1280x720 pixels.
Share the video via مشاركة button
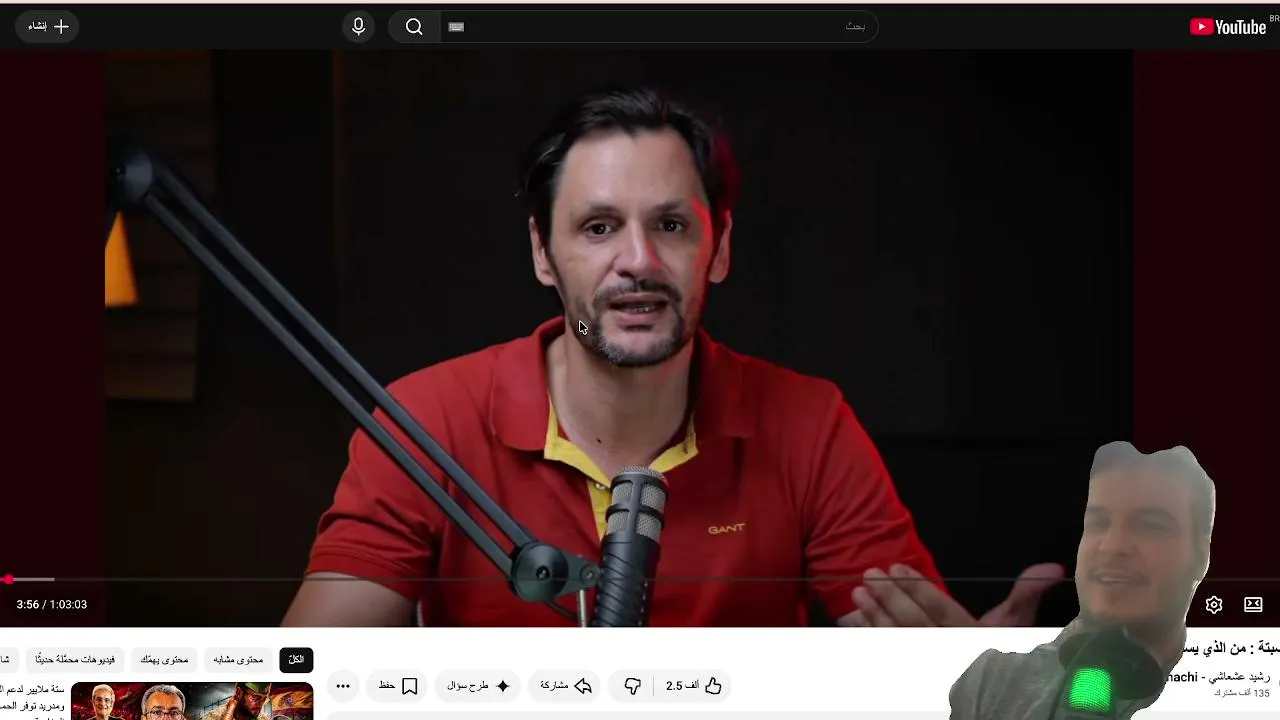[566, 686]
